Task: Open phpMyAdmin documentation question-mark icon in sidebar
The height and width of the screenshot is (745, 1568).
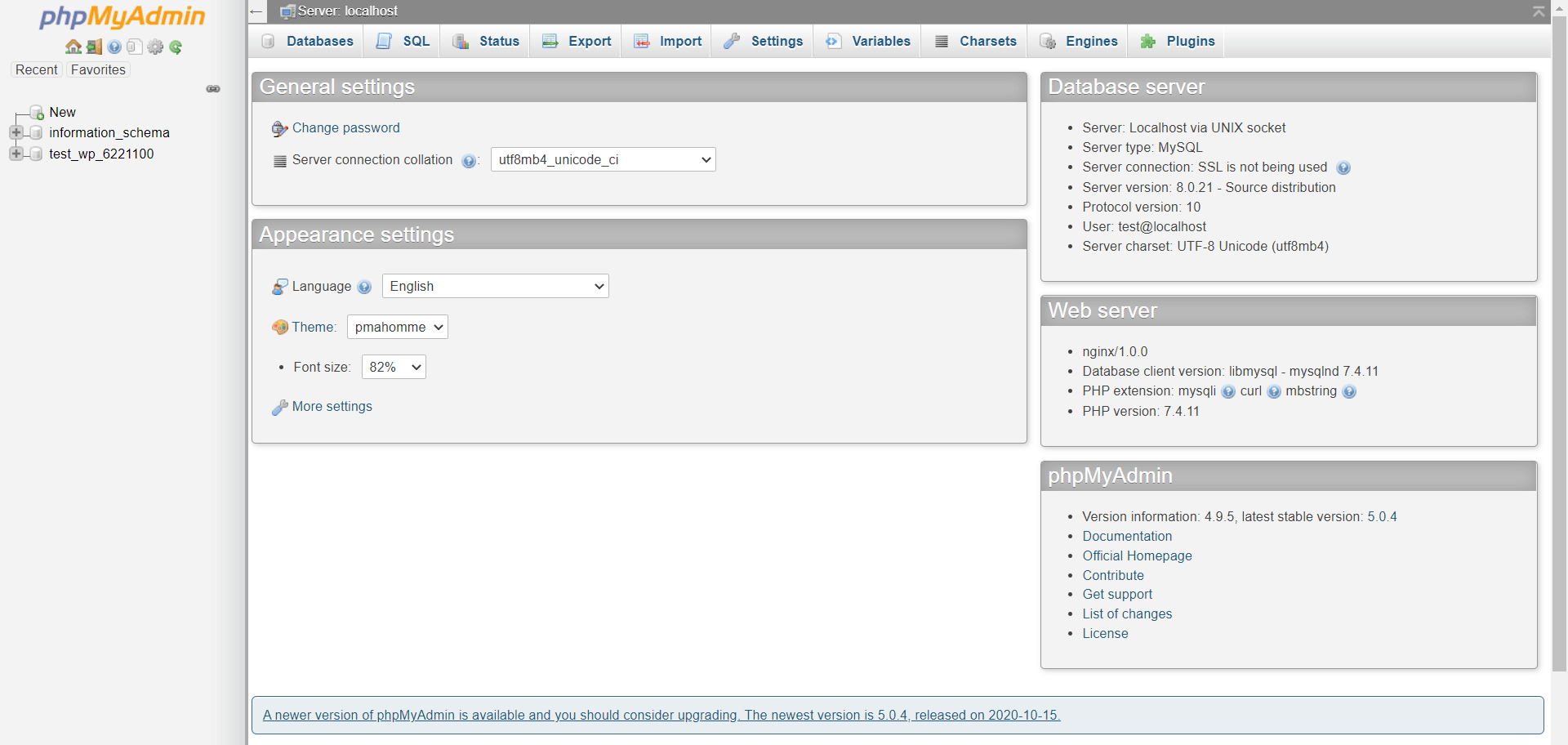Action: [114, 47]
